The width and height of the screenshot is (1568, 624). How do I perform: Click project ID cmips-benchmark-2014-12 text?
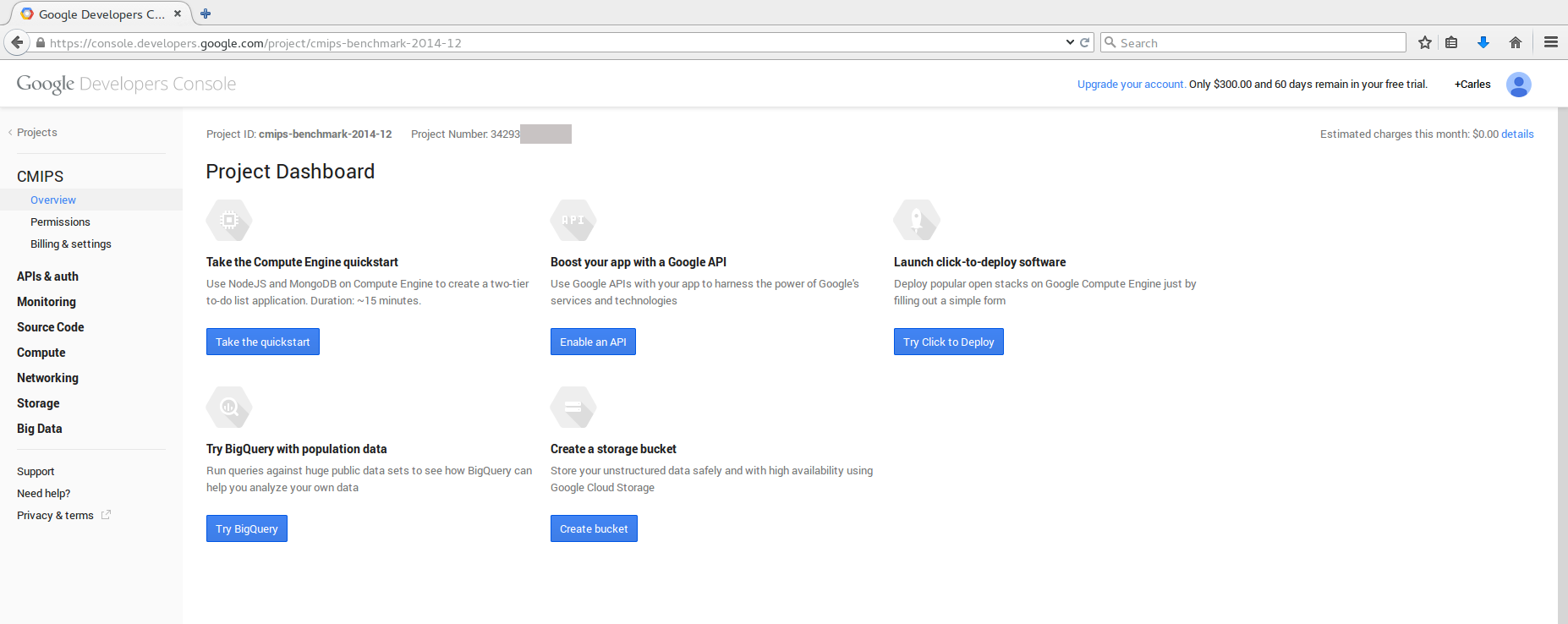(325, 134)
